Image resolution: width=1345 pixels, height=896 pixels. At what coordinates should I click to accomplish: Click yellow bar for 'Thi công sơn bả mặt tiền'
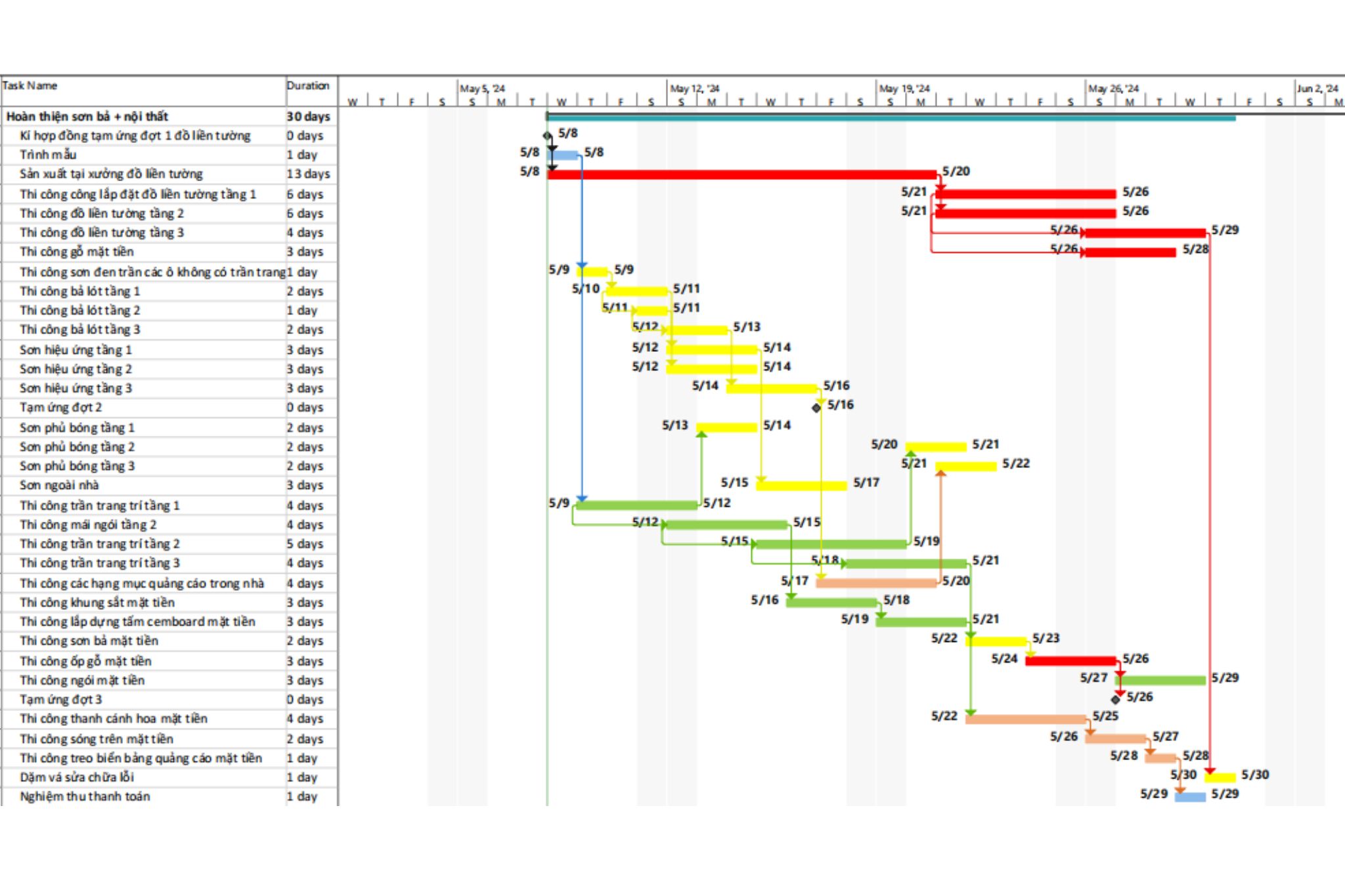[x=996, y=641]
